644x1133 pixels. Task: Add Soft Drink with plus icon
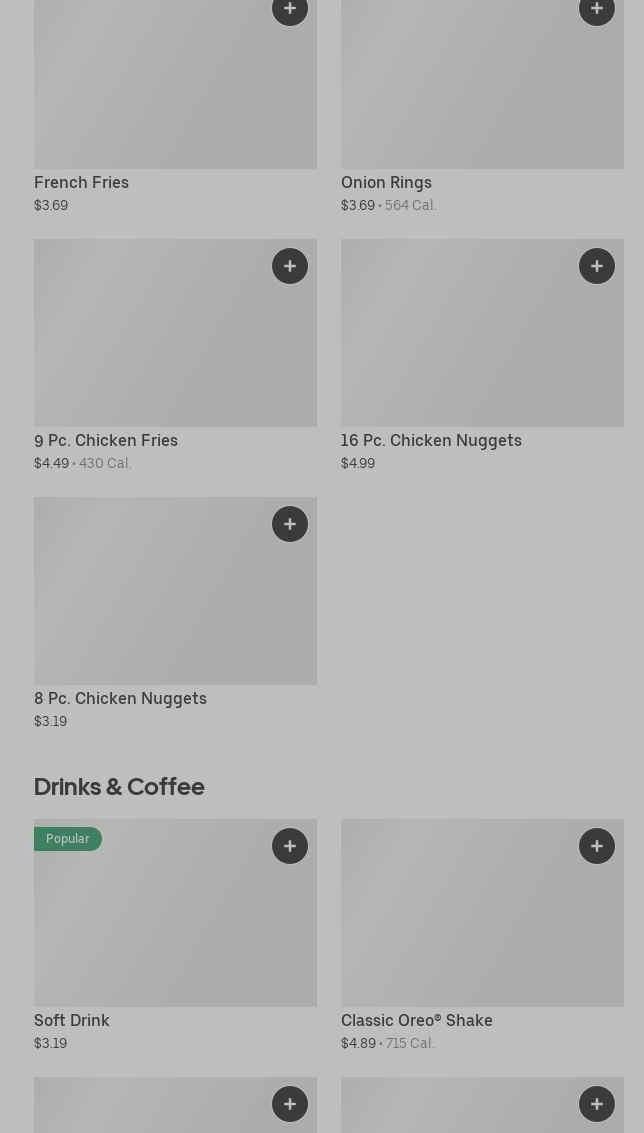290,846
